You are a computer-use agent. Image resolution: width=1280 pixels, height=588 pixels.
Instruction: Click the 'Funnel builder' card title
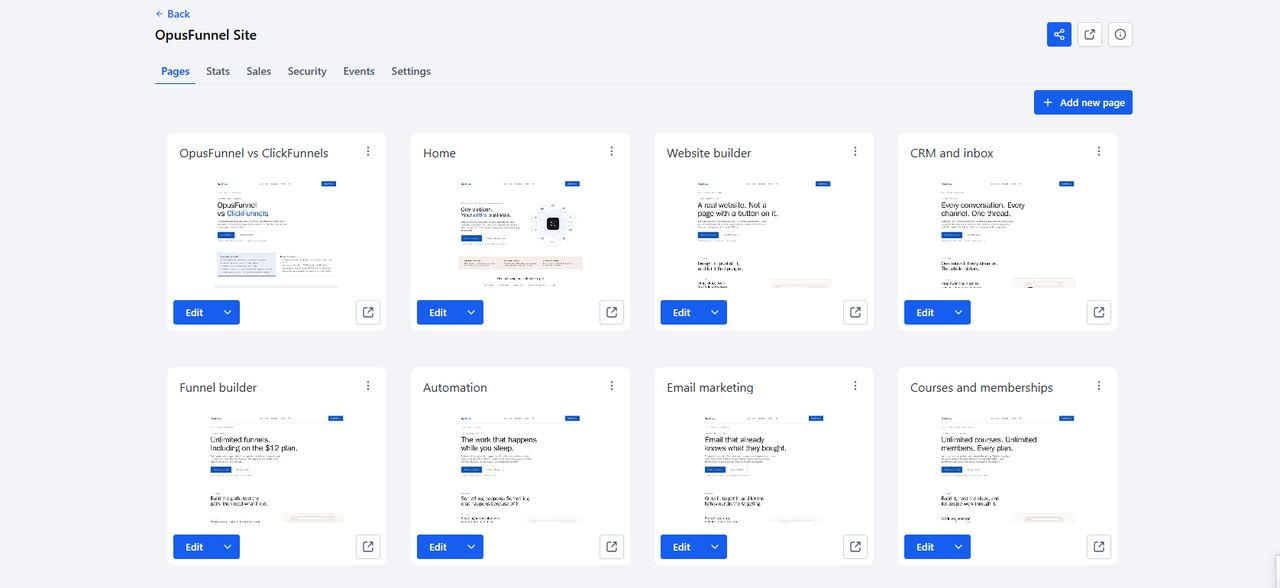click(218, 387)
